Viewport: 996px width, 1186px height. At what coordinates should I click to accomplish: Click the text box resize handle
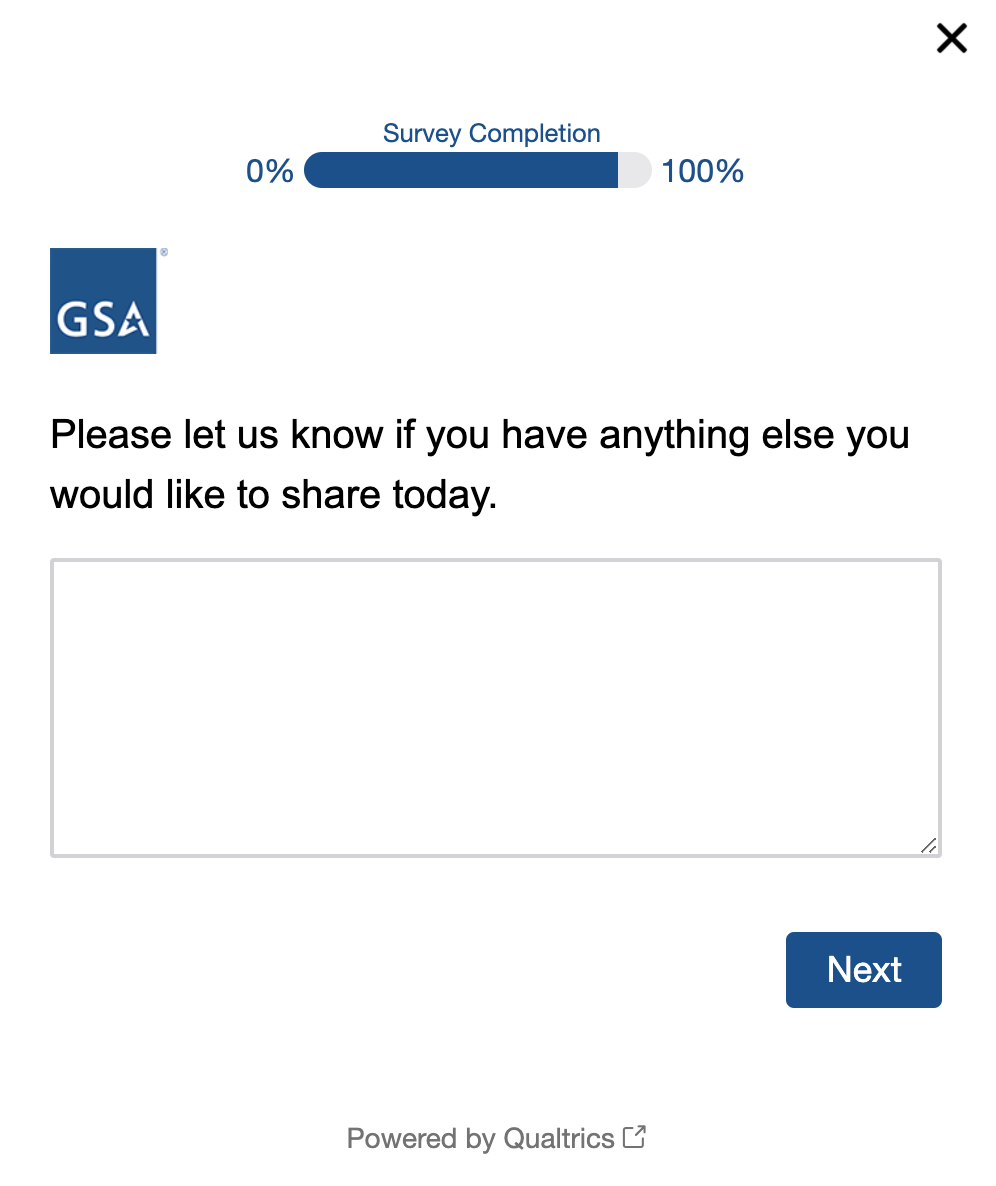[929, 845]
